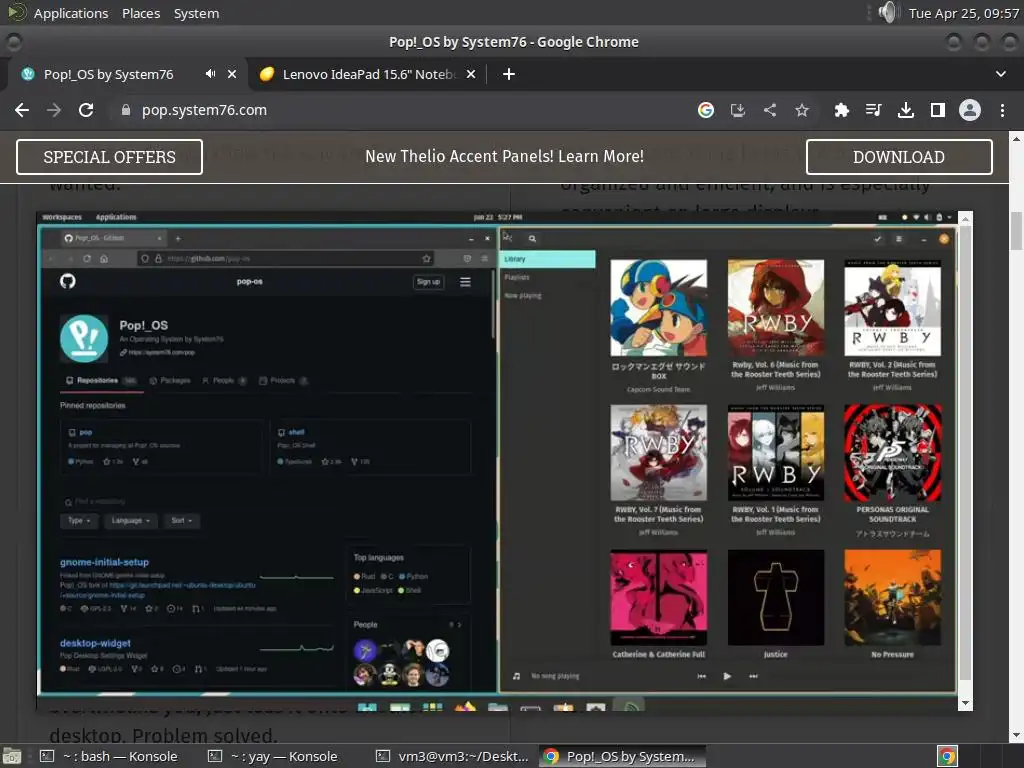Click the search icon in music player
This screenshot has height=768, width=1024.
[x=532, y=239]
